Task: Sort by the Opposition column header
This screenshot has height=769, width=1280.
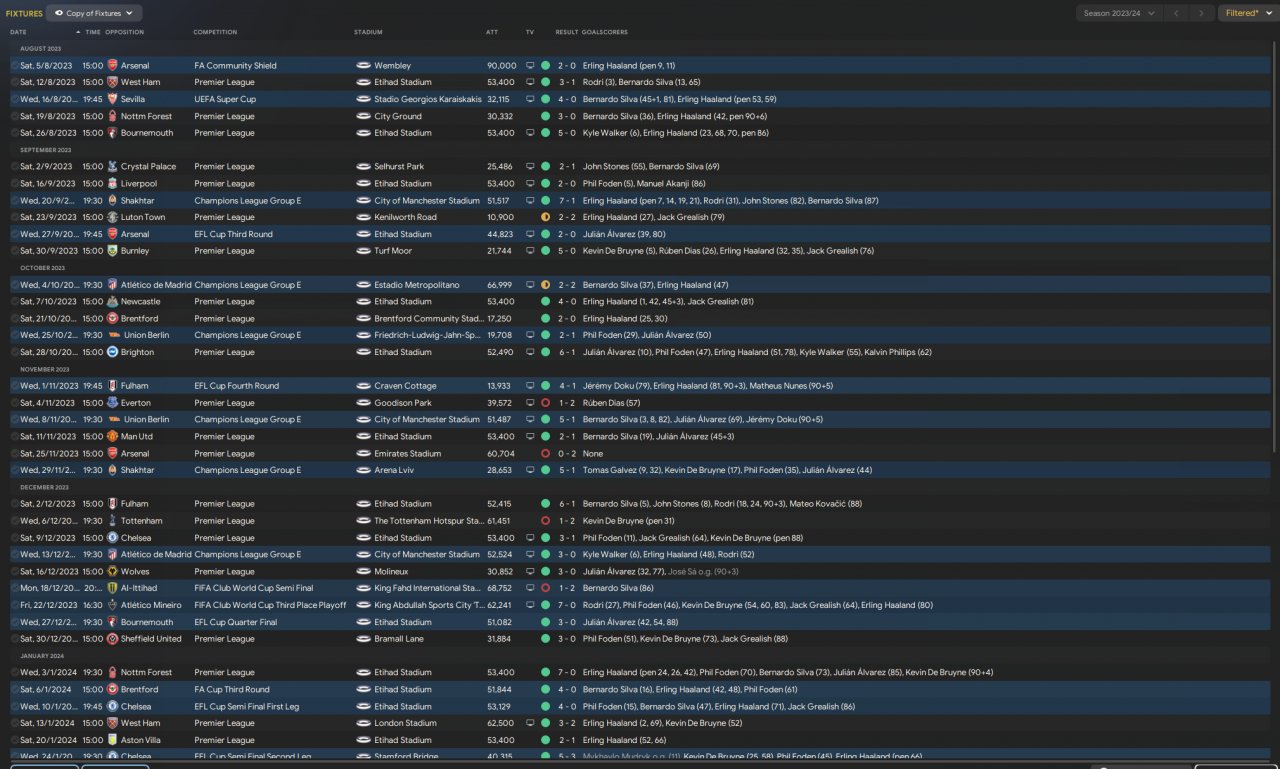Action: tap(124, 32)
